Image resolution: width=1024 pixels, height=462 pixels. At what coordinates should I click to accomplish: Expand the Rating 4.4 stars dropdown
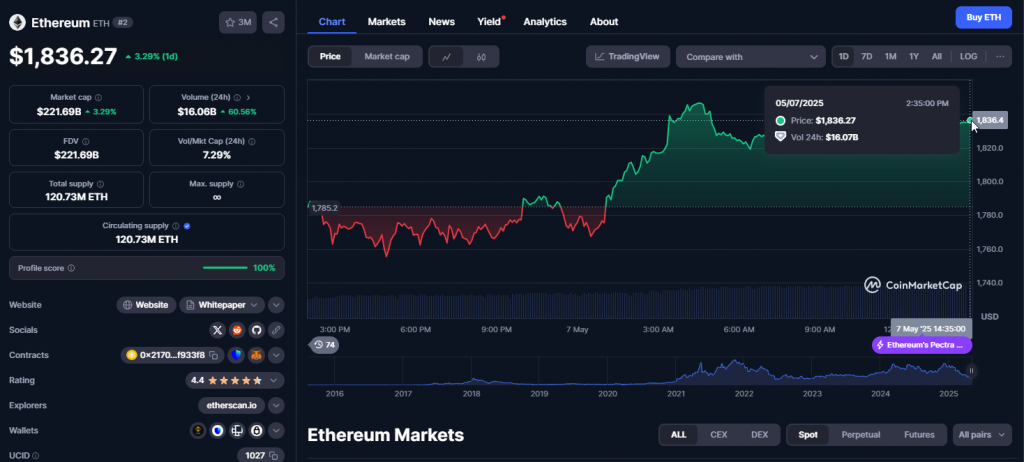pyautogui.click(x=234, y=380)
